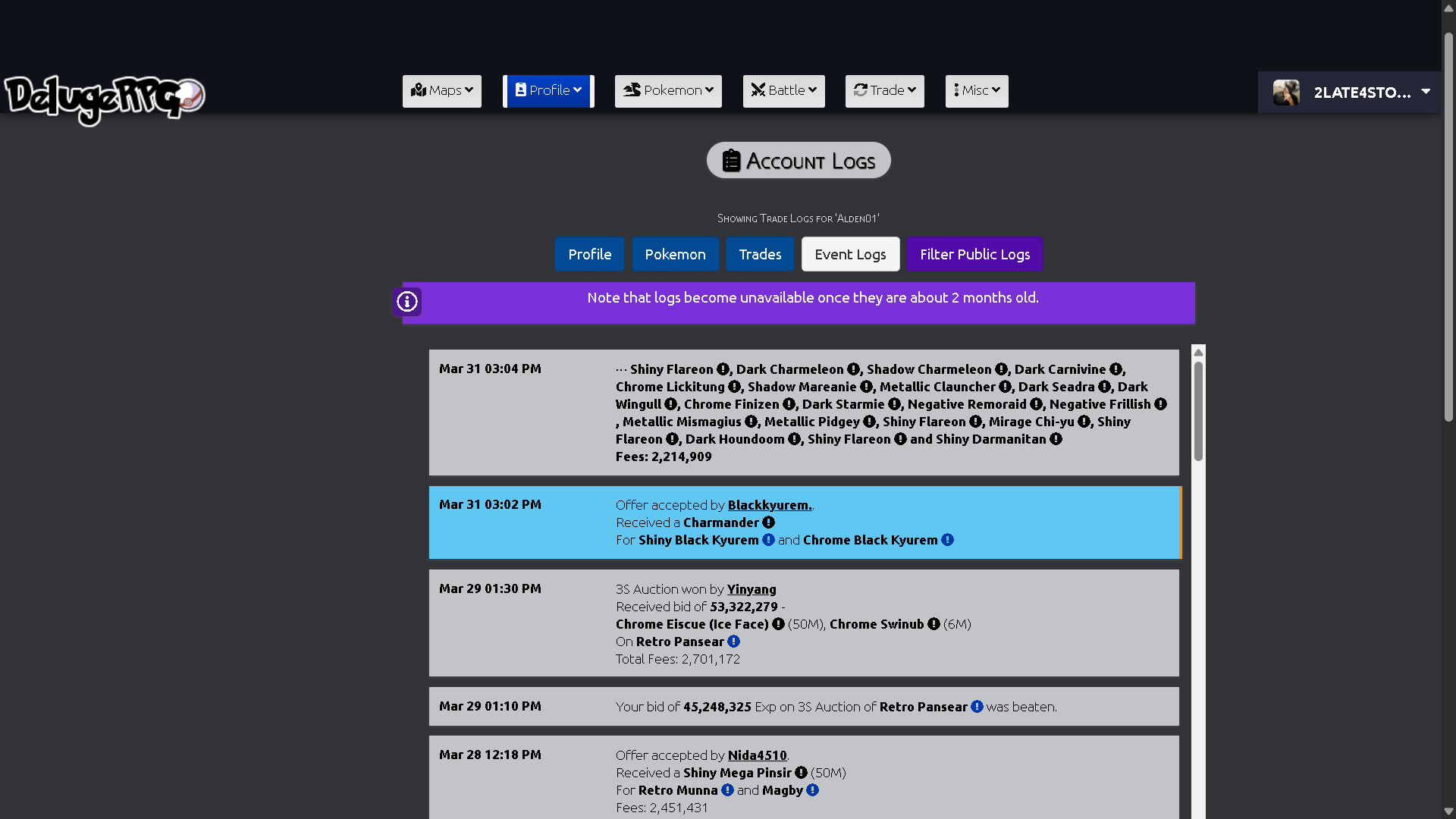Expand the 2LATE4STO... user account menu

(x=1350, y=93)
